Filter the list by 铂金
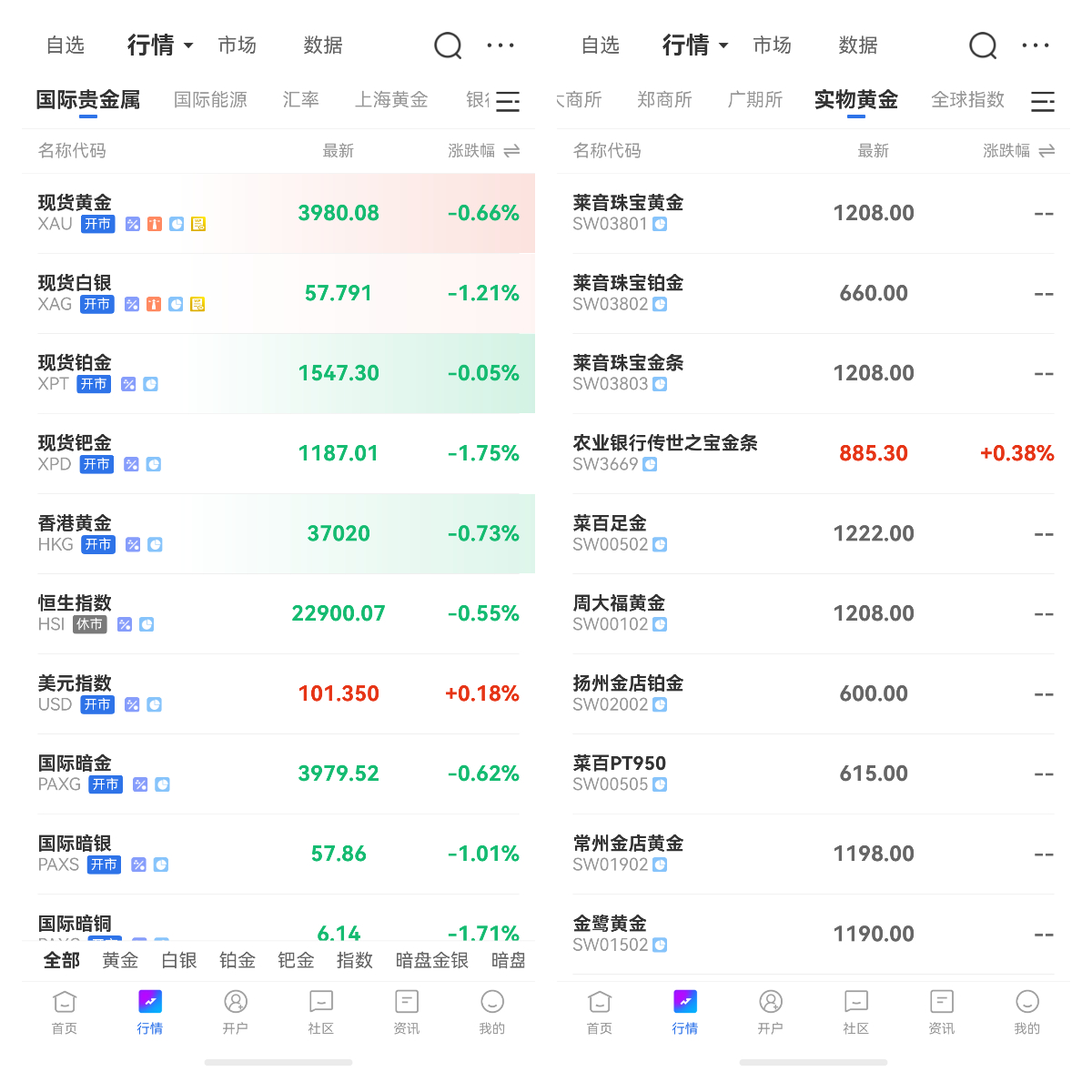 pos(238,960)
